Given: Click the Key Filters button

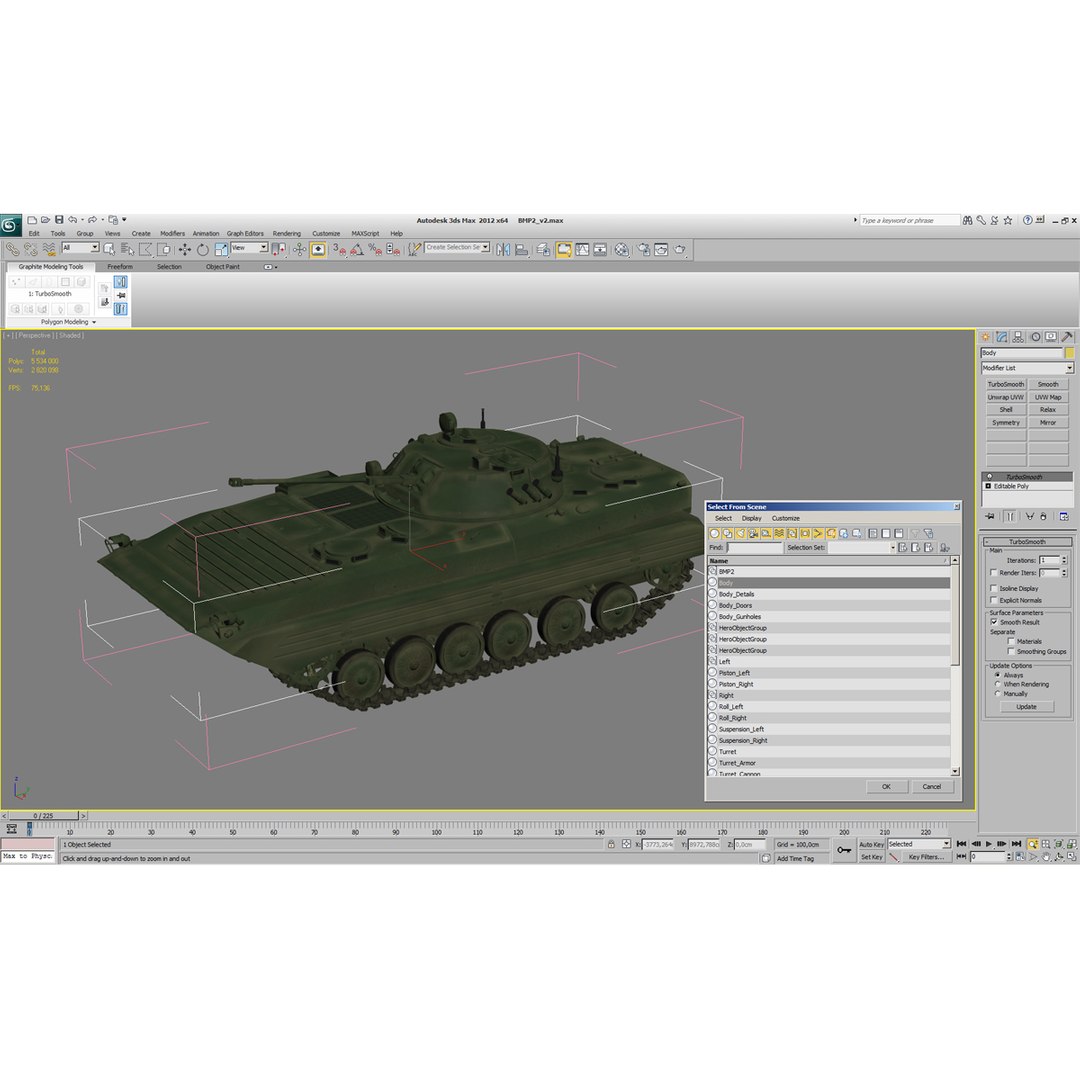Looking at the screenshot, I should [926, 857].
